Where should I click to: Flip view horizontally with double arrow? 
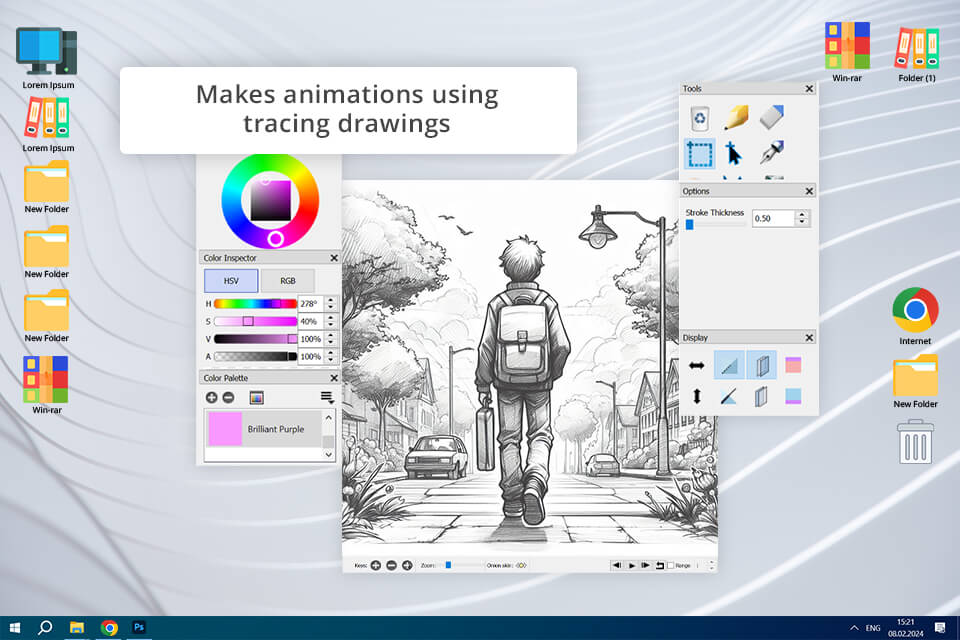coord(696,366)
